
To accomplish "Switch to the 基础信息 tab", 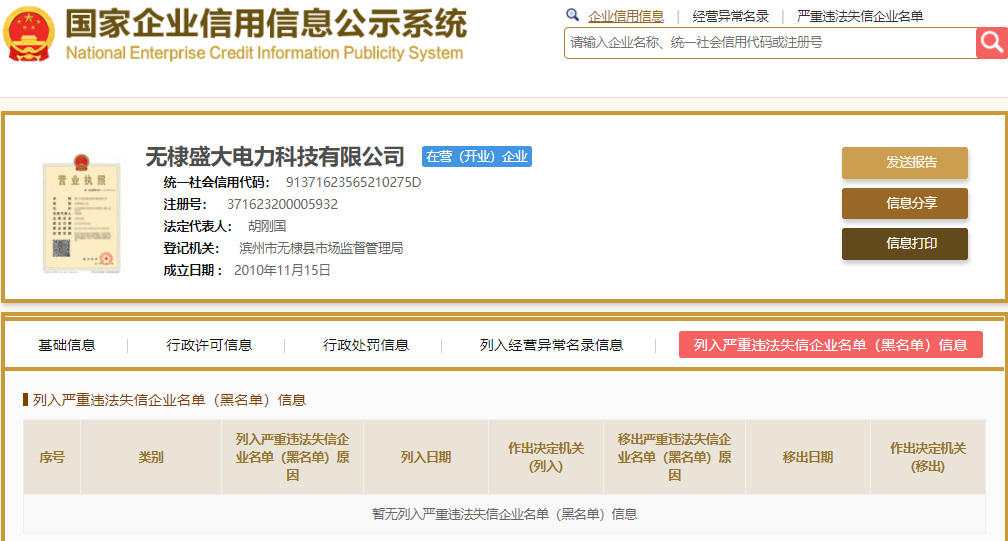I will point(67,345).
